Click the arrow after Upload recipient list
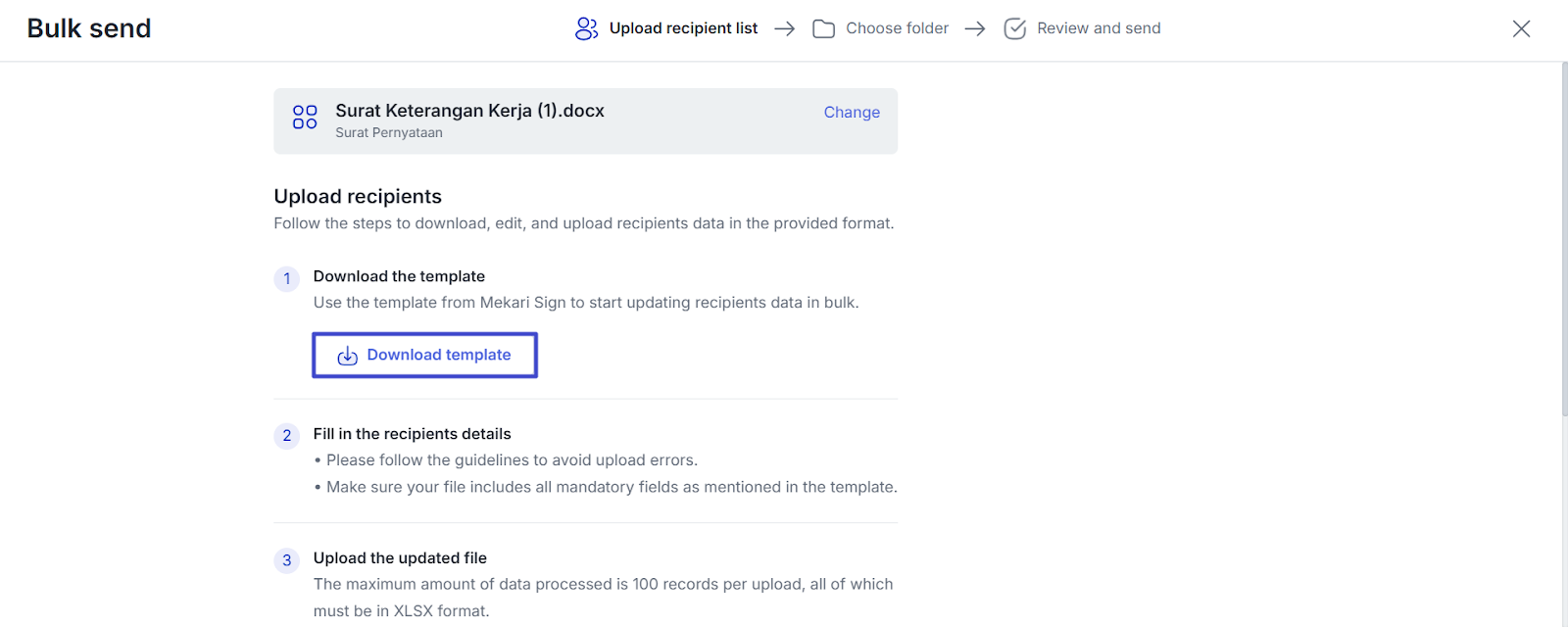 pos(784,28)
